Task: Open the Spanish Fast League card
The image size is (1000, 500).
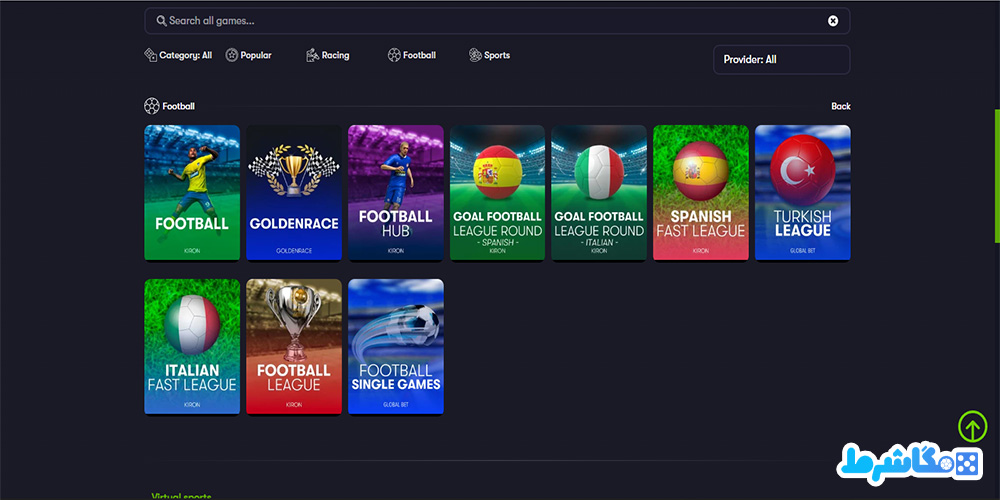Action: coord(701,193)
